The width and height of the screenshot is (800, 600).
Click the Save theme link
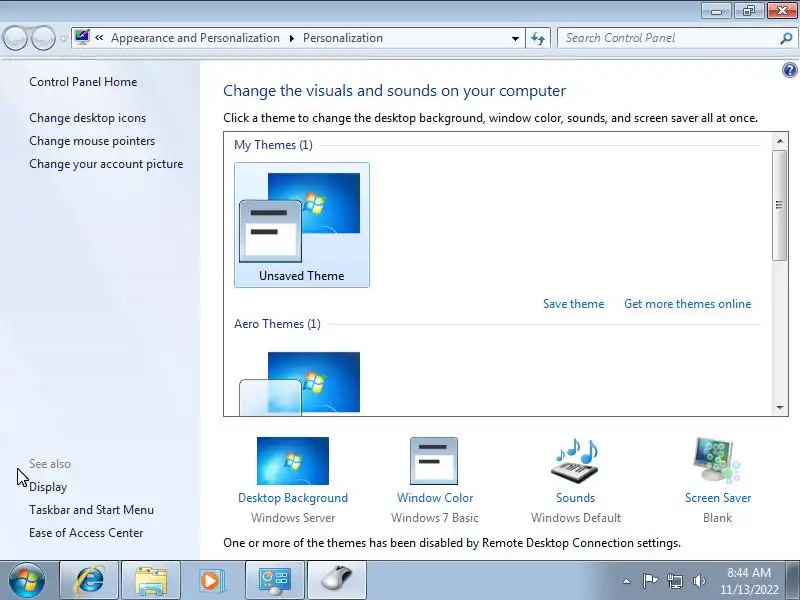pos(573,304)
